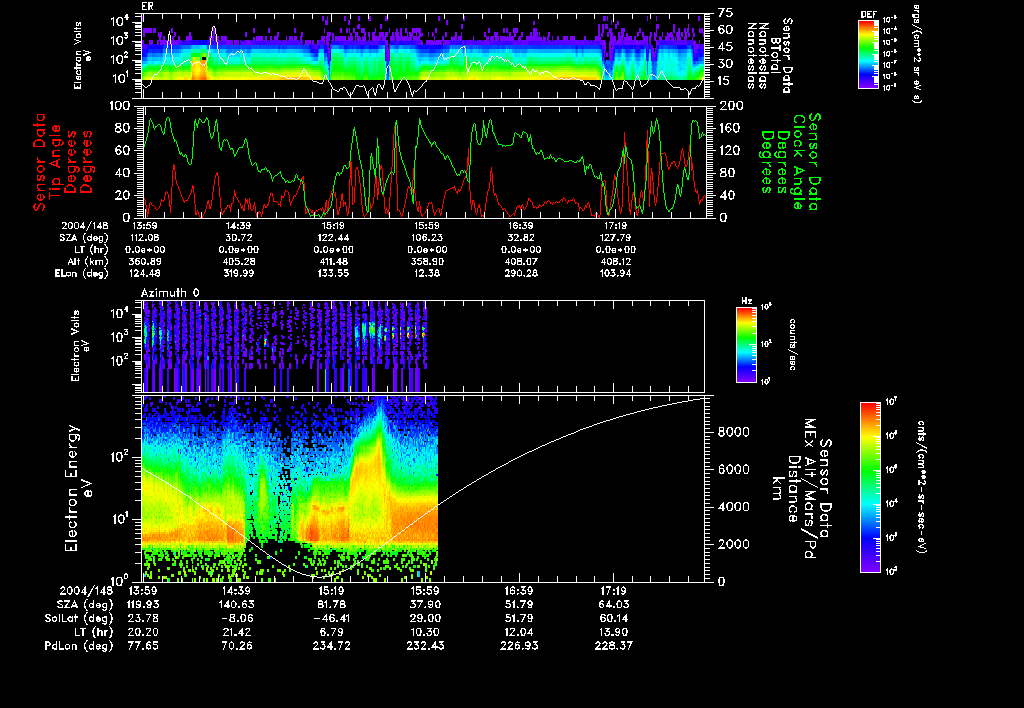Click the Azimuth 0 spectrogram panel
The height and width of the screenshot is (708, 1024).
(423, 346)
